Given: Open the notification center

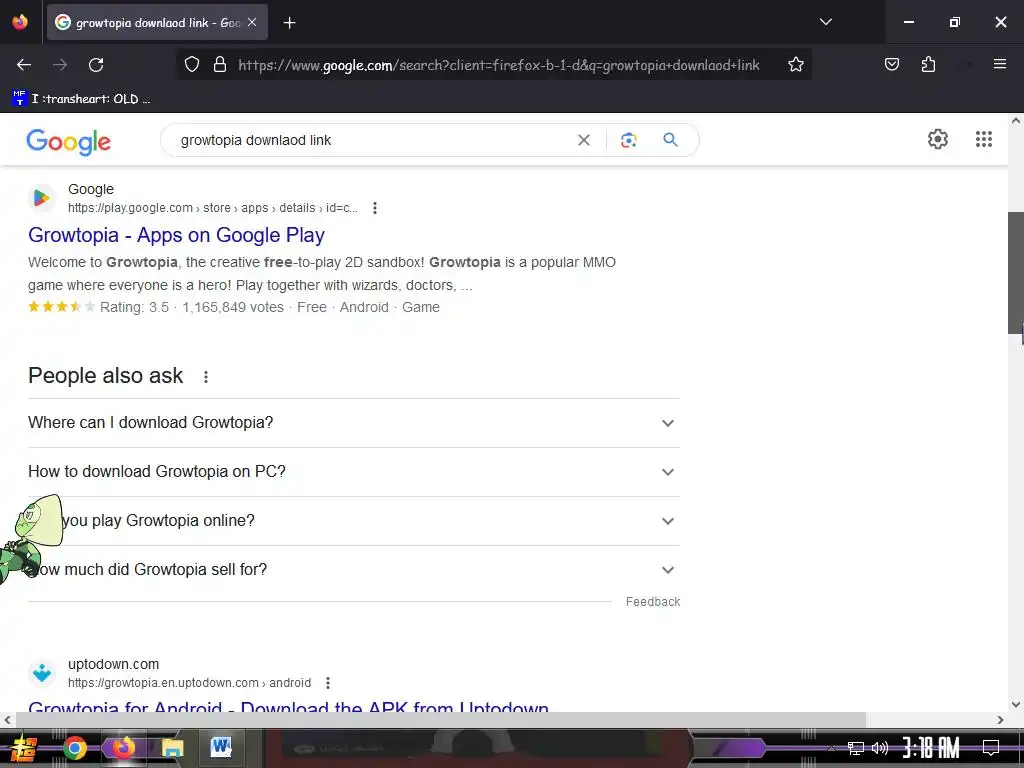Looking at the screenshot, I should [x=991, y=748].
